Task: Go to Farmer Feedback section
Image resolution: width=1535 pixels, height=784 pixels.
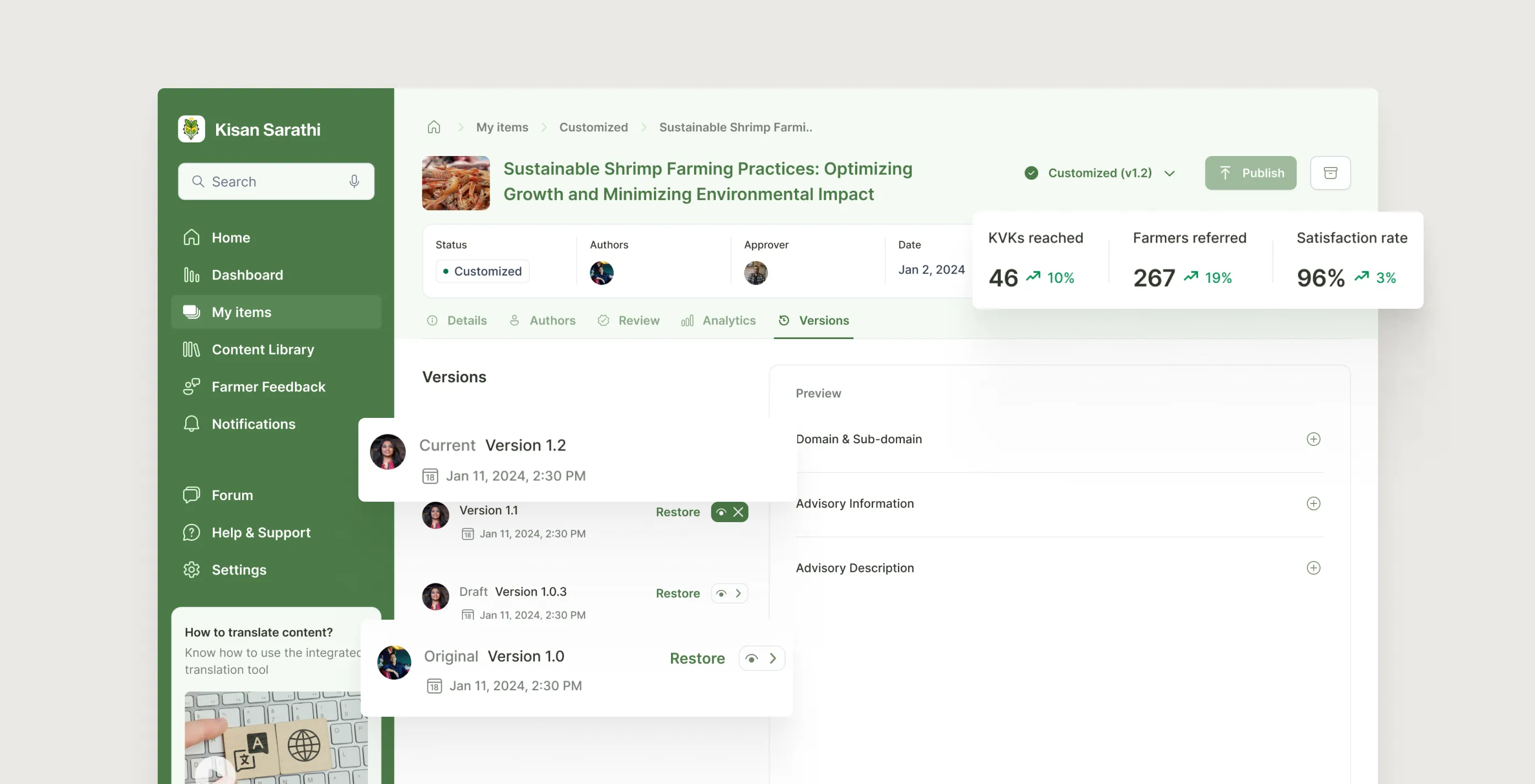Action: pos(268,386)
